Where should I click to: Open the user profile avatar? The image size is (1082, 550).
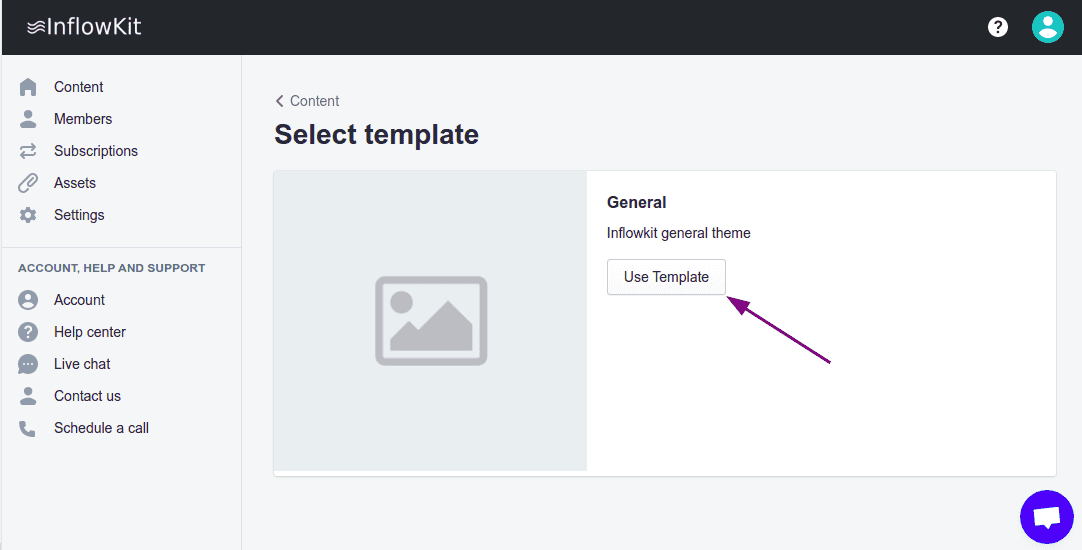point(1047,27)
